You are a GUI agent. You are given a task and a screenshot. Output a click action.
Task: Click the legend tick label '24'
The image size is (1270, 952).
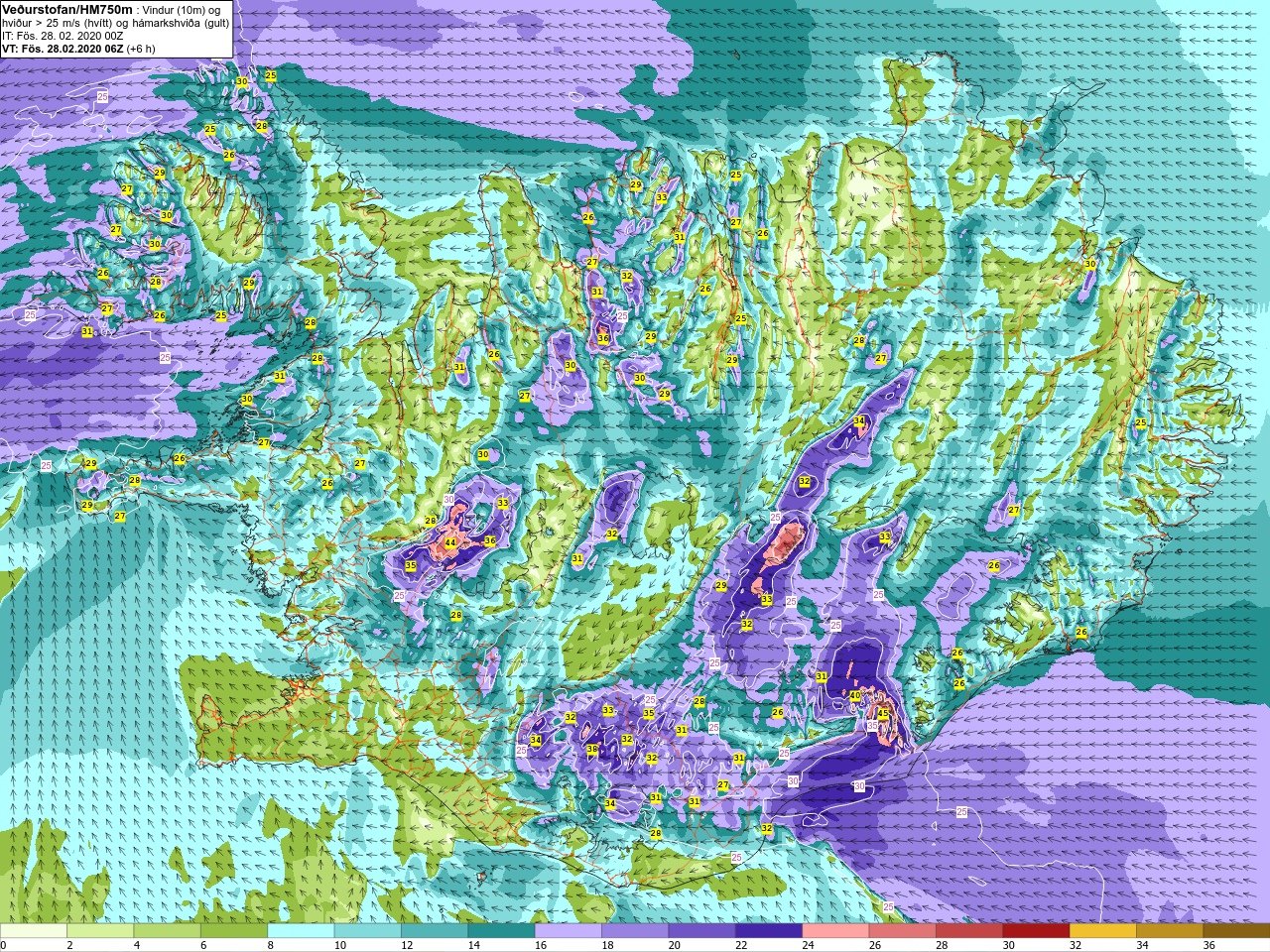(809, 945)
